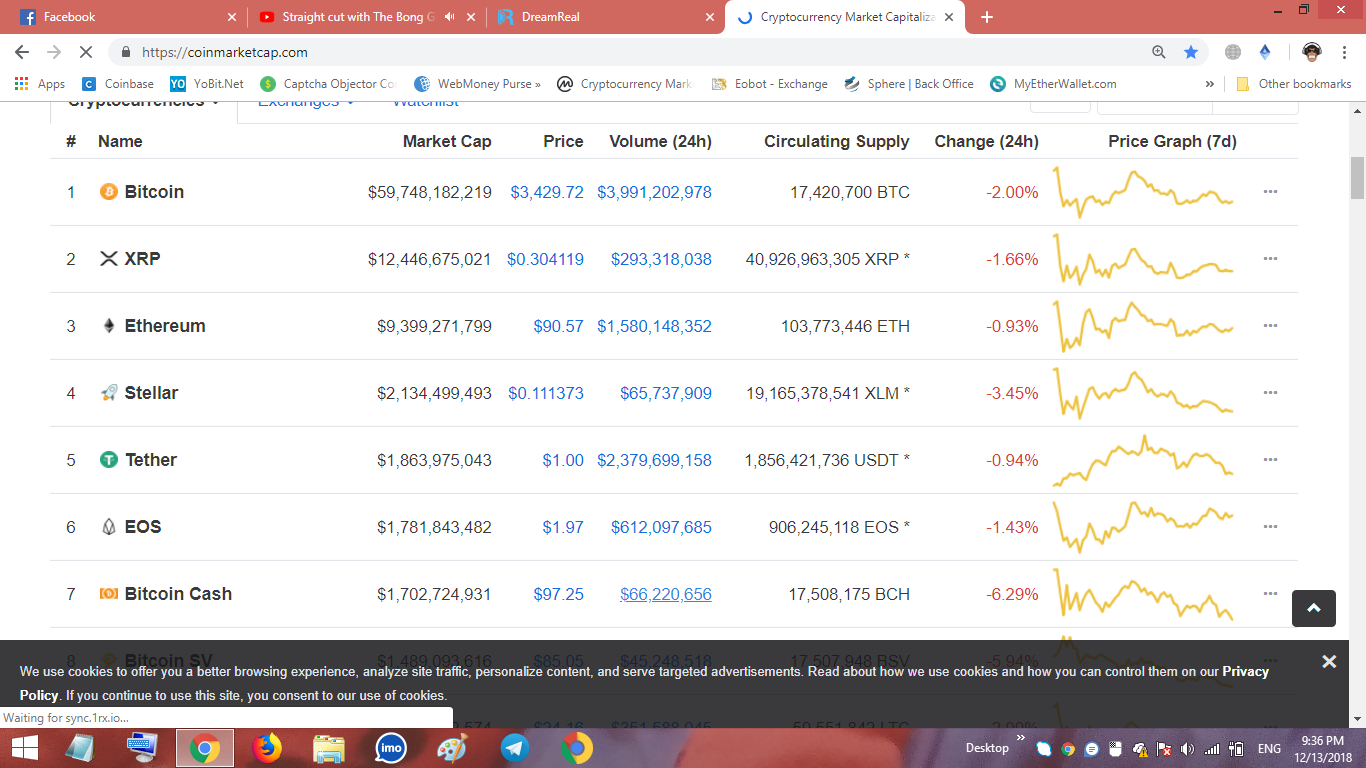Image resolution: width=1366 pixels, height=768 pixels.
Task: Open the Notepad icon in taskbar
Action: tap(81, 748)
